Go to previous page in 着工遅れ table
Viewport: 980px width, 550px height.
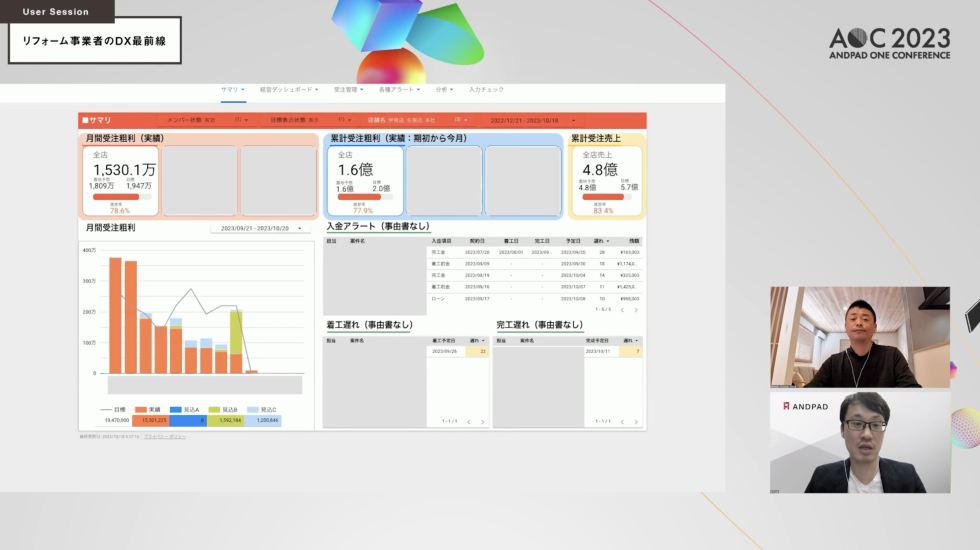468,422
